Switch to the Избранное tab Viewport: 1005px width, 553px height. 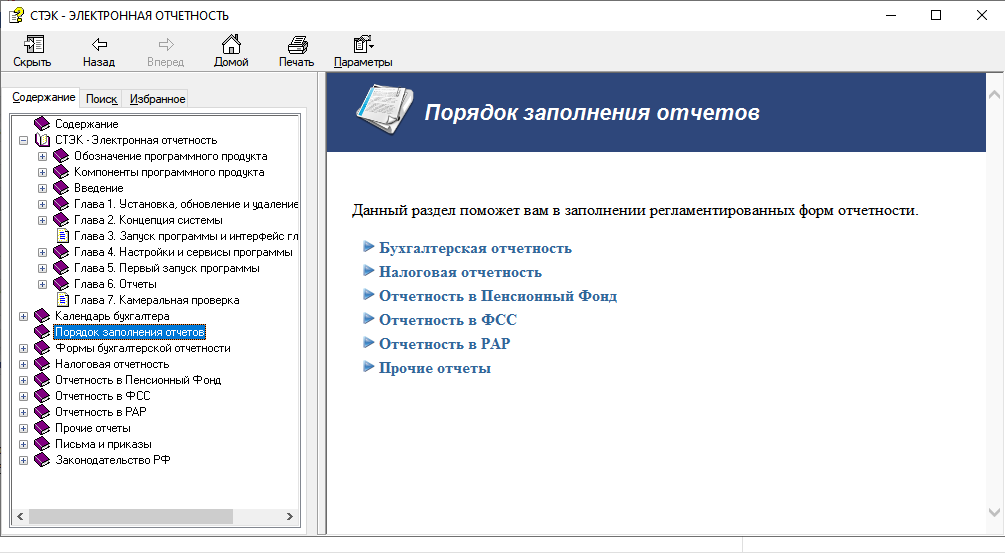[x=157, y=99]
